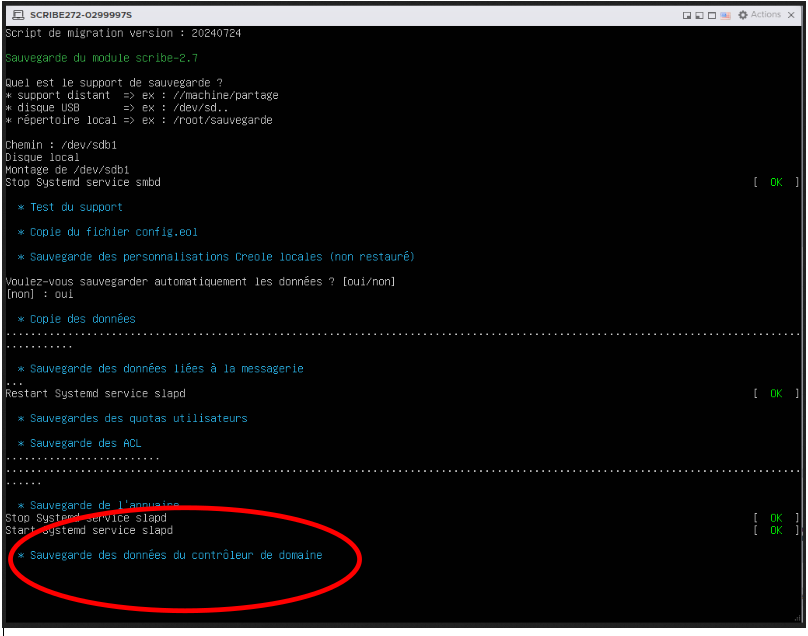Click 'Sauvegarde des données liées à la messagerie'

tap(166, 368)
